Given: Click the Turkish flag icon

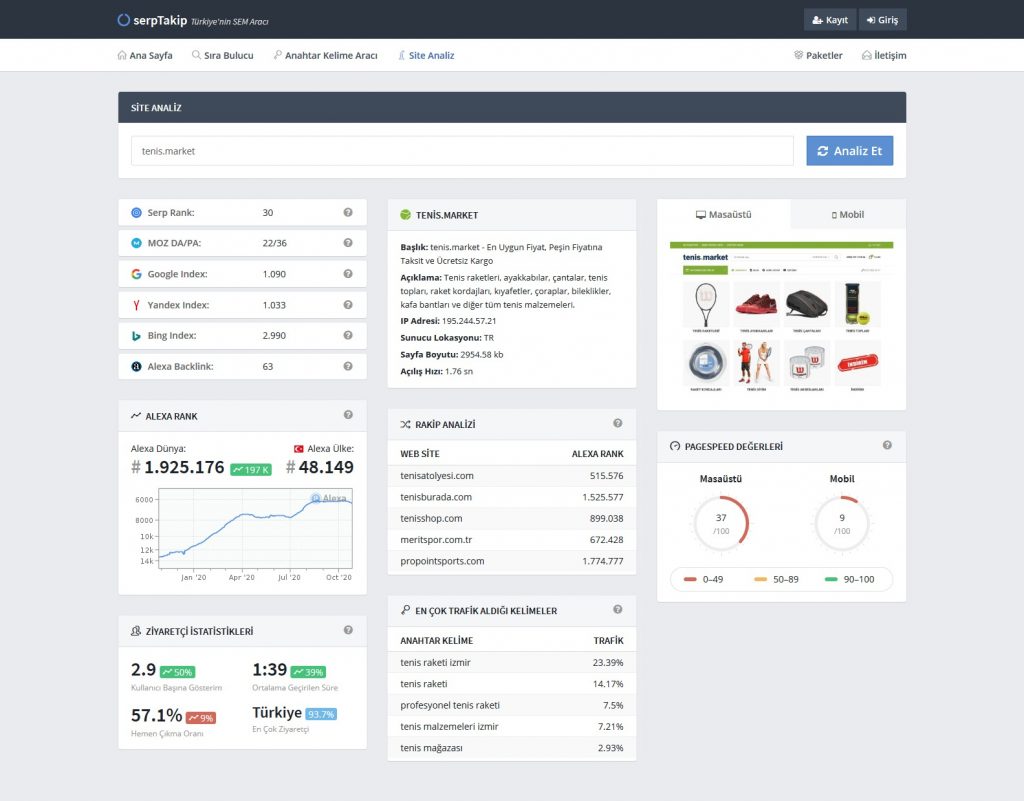Looking at the screenshot, I should [x=298, y=448].
